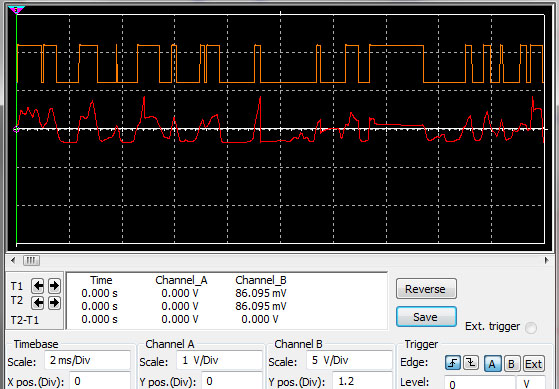Move T2 cursor right with arrow
Screen dimensions: 559x389
pyautogui.click(x=54, y=303)
